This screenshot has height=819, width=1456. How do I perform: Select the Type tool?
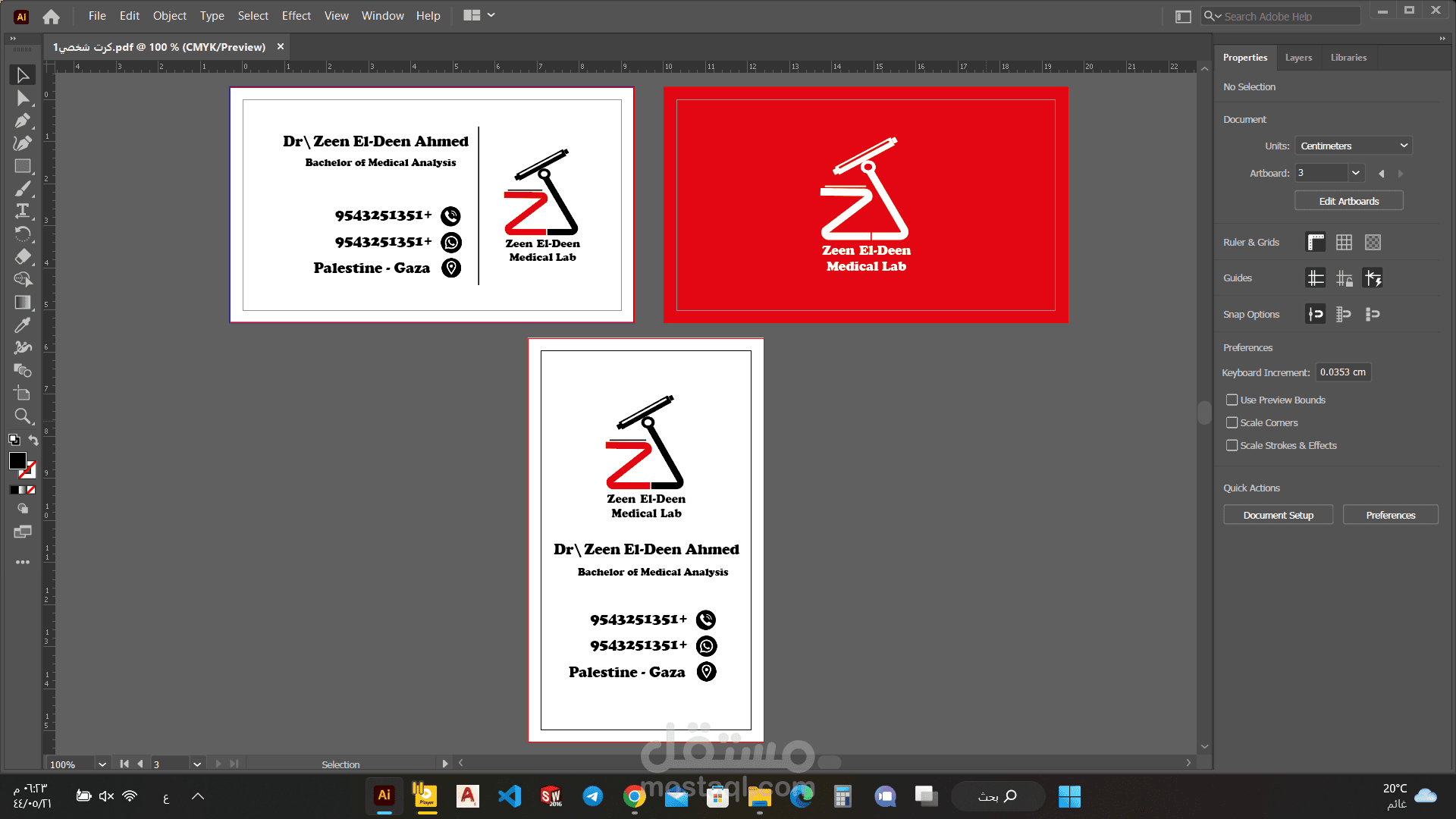(23, 211)
